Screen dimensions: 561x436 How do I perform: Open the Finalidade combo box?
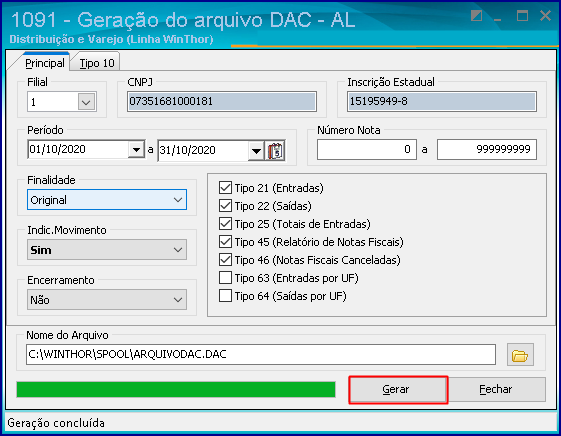click(107, 200)
